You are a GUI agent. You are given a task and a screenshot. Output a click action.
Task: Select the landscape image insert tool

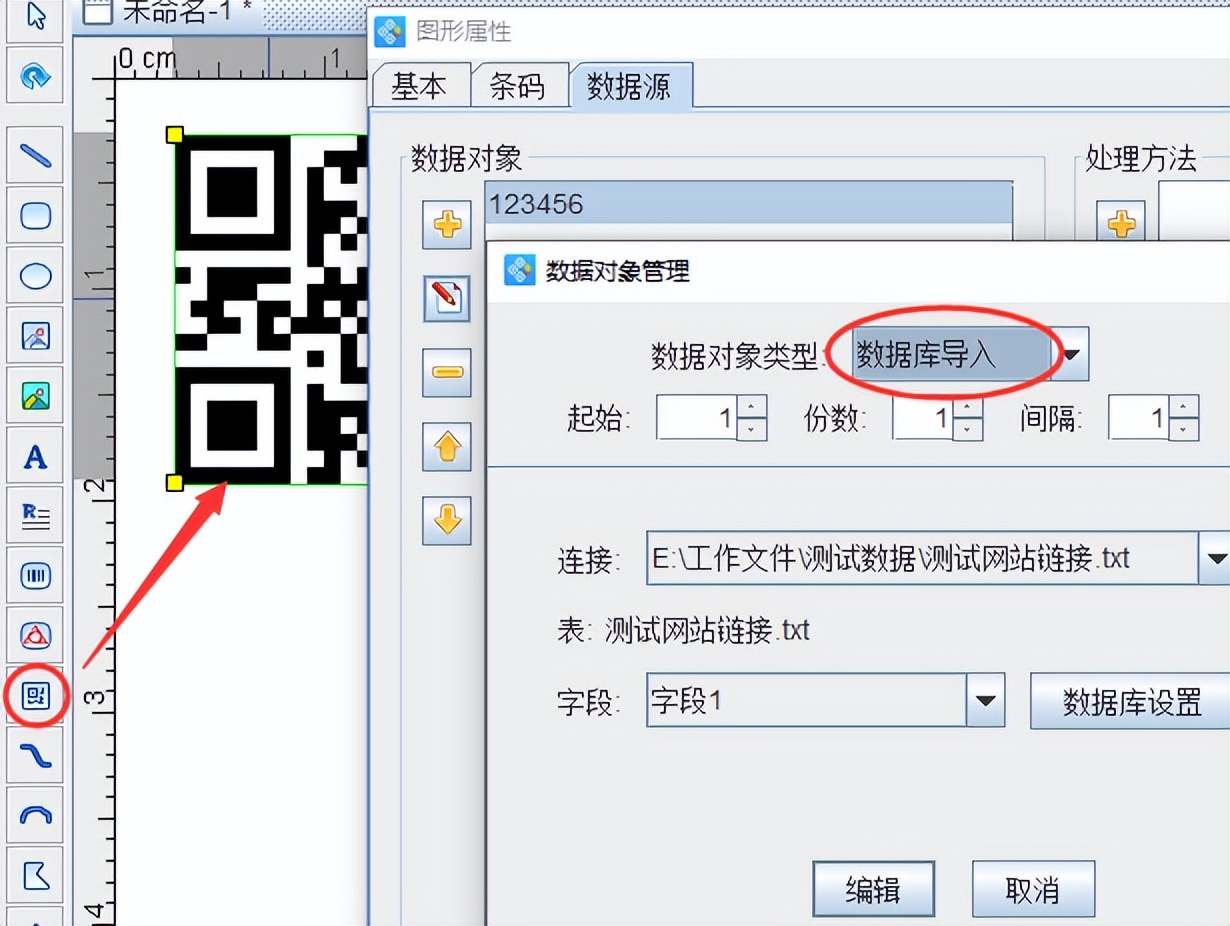(36, 397)
